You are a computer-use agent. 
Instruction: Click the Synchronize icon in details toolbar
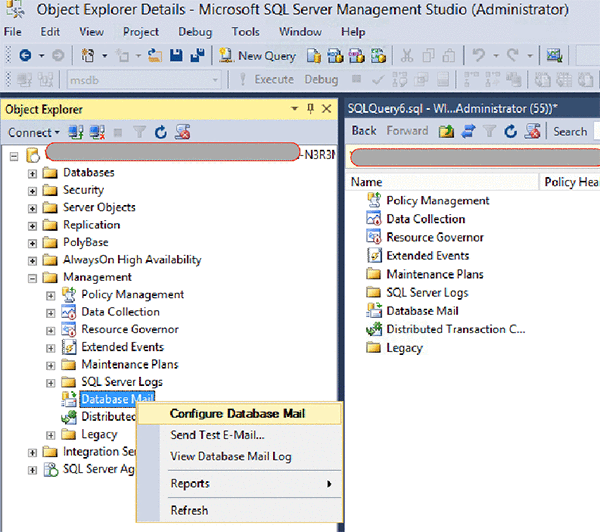(468, 131)
